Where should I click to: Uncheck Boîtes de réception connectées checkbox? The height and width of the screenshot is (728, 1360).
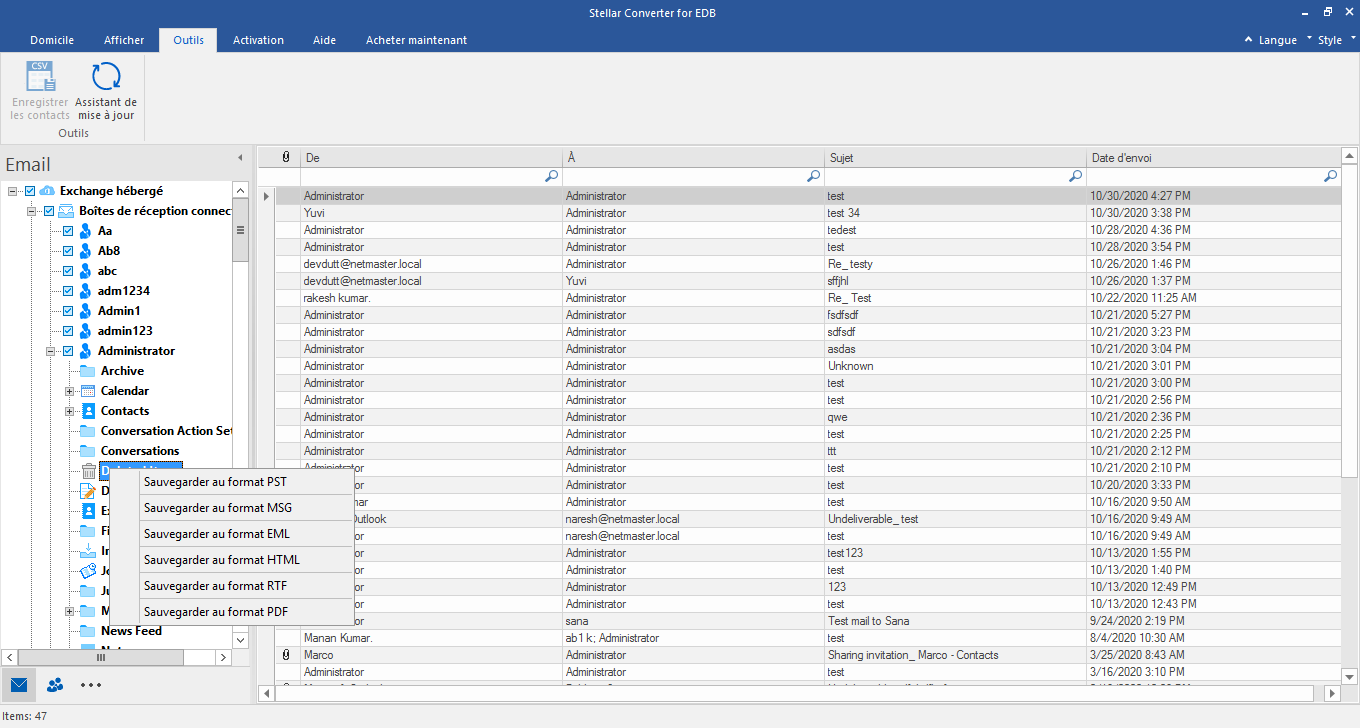[x=49, y=211]
